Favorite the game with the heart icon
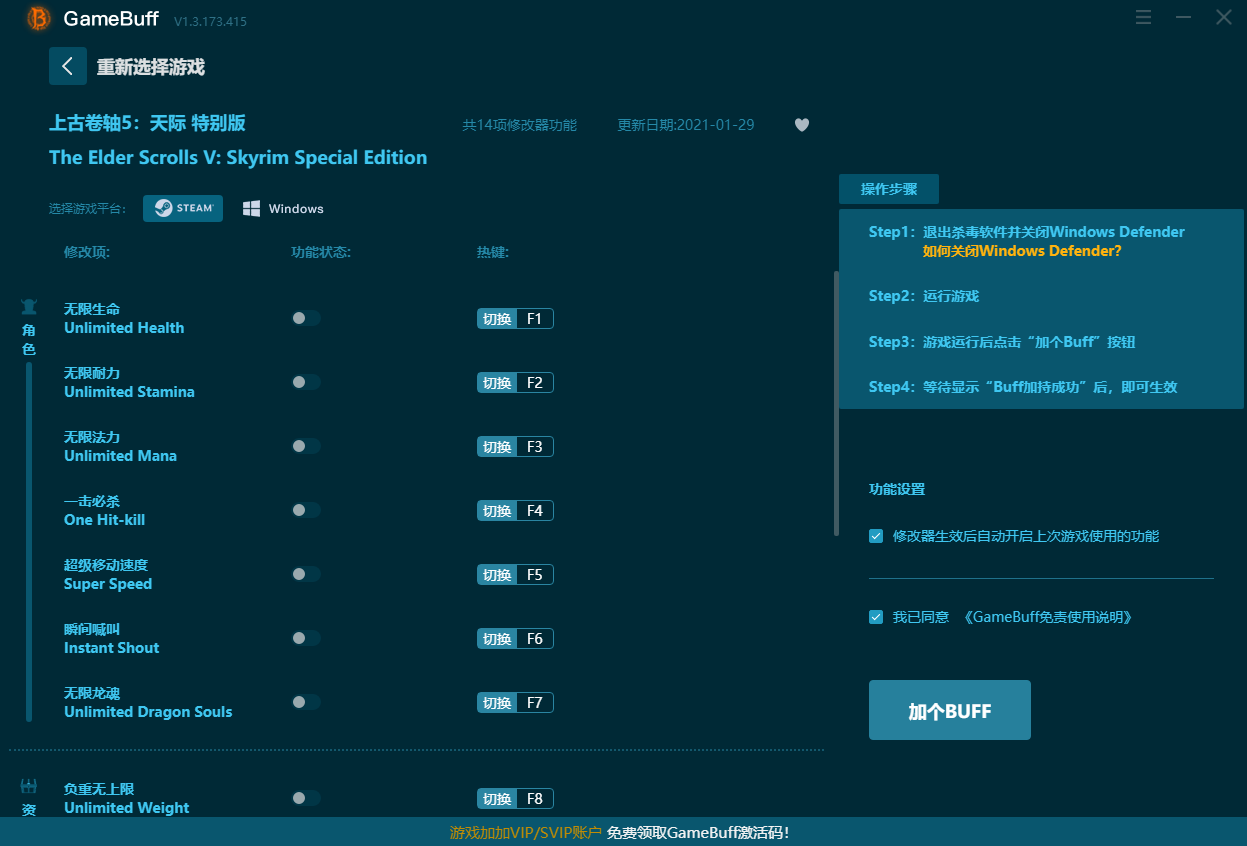 pos(801,125)
